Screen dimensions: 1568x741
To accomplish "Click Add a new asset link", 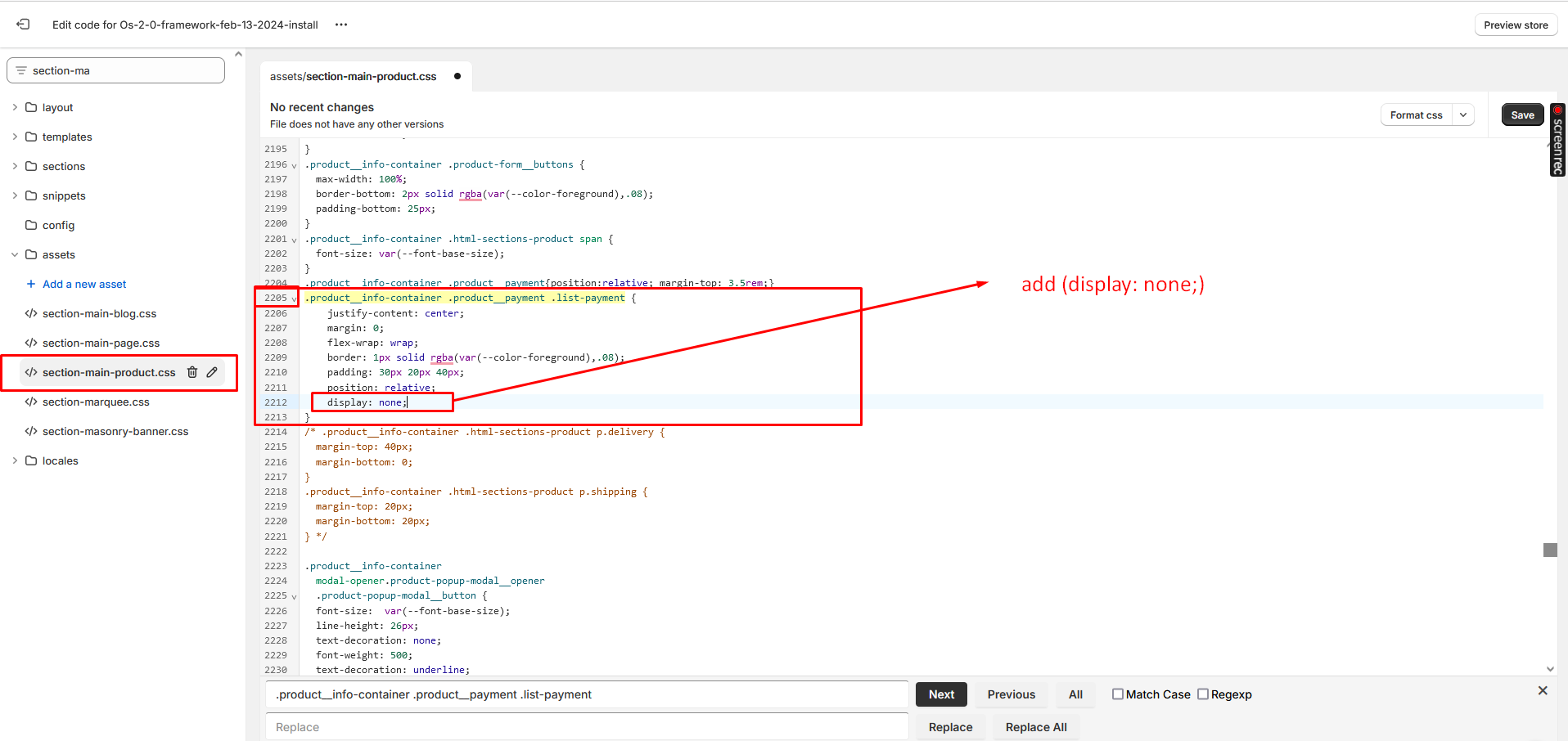I will point(84,284).
